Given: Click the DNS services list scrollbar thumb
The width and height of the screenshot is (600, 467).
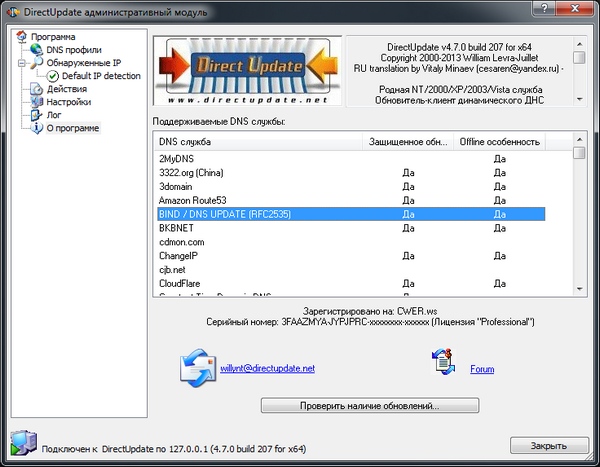Looking at the screenshot, I should tap(579, 153).
